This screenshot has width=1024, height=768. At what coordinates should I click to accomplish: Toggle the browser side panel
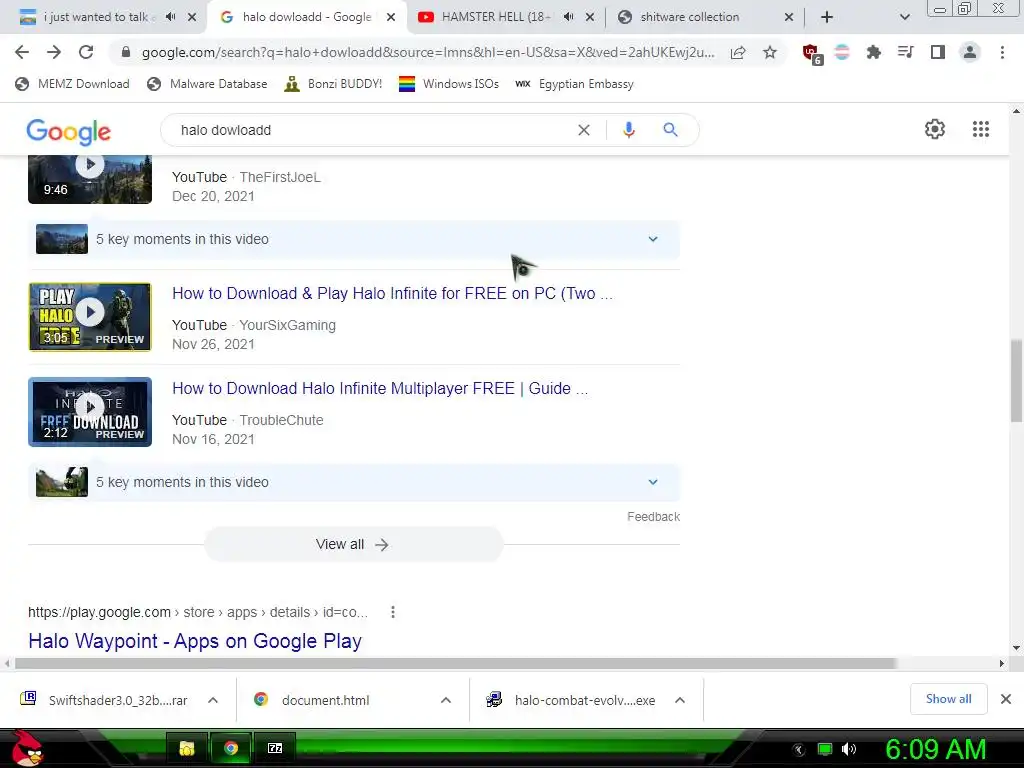(x=937, y=52)
